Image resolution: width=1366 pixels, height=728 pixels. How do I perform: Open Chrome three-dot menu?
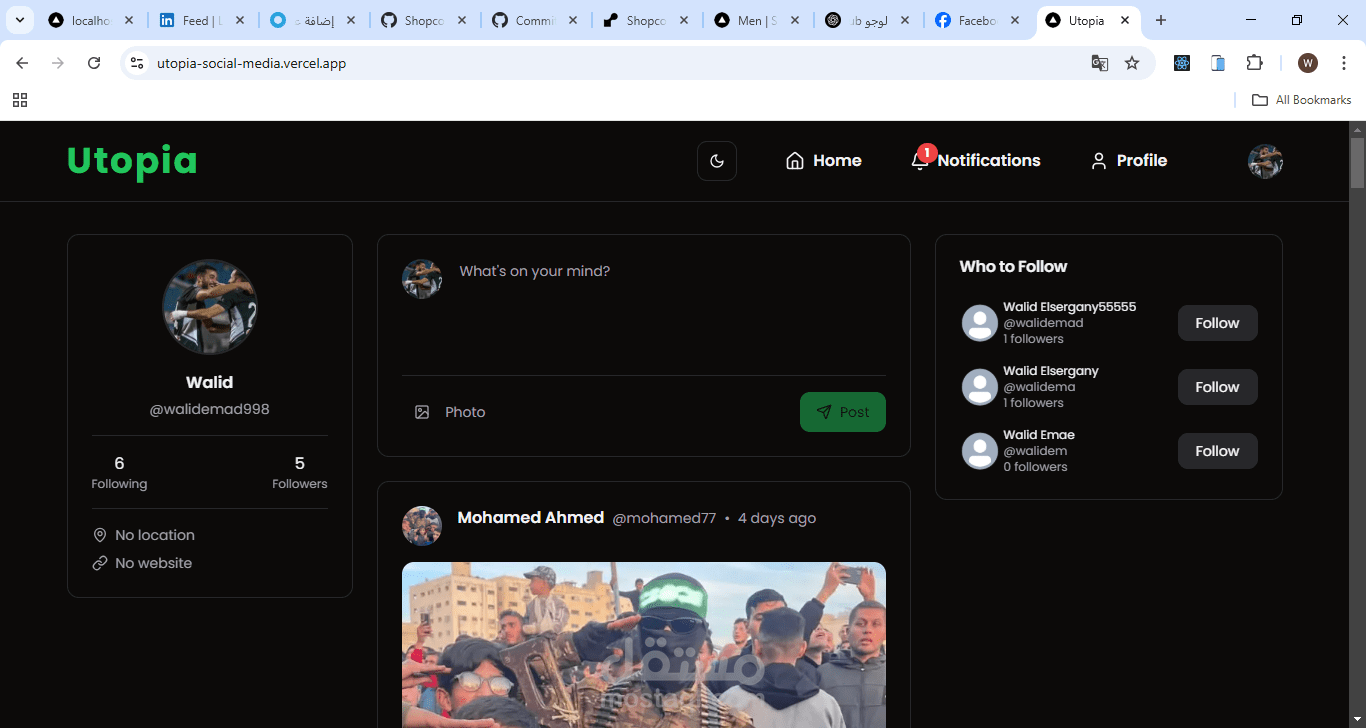point(1344,63)
